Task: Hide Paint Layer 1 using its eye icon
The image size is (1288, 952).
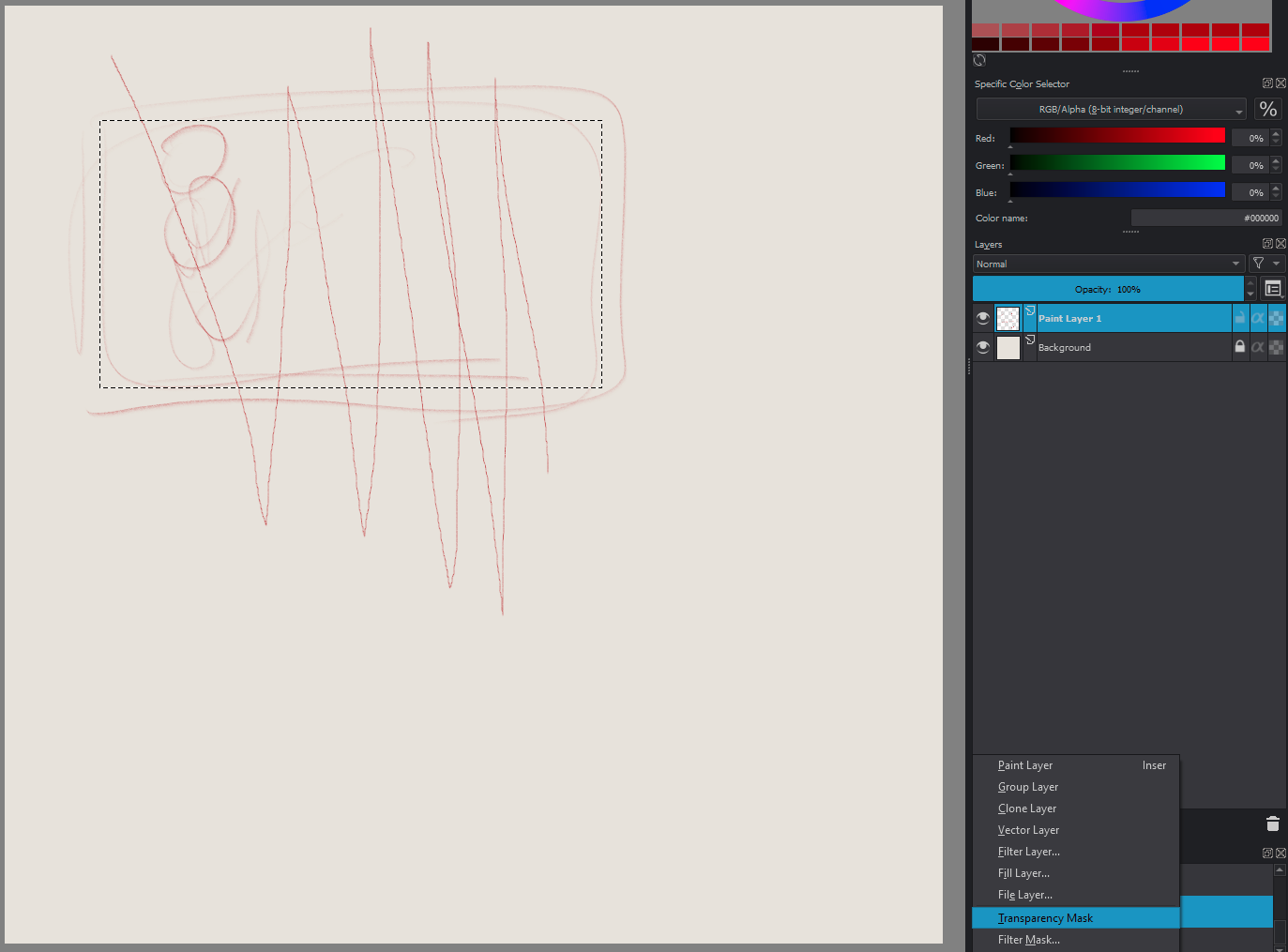Action: click(983, 318)
